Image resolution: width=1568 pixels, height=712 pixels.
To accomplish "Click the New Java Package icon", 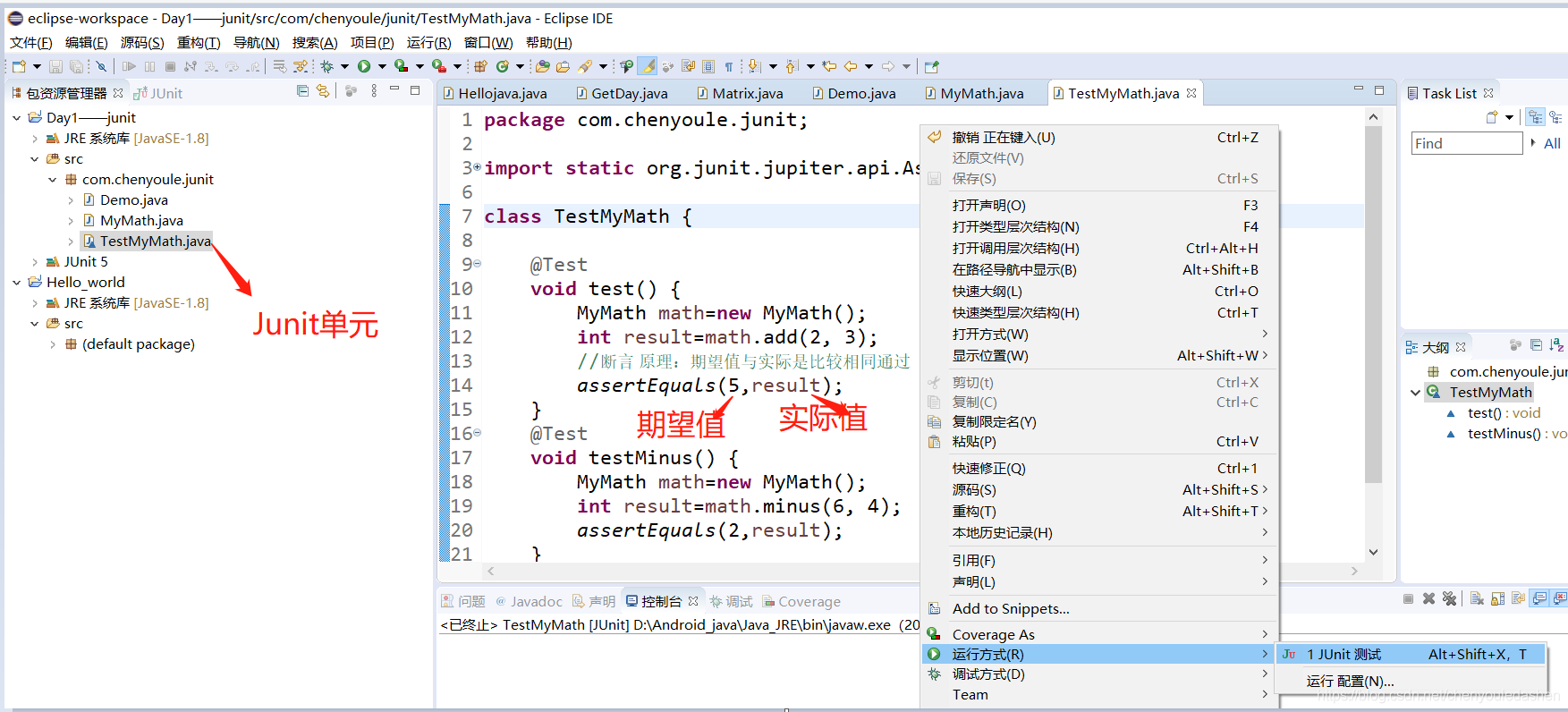I will click(480, 66).
